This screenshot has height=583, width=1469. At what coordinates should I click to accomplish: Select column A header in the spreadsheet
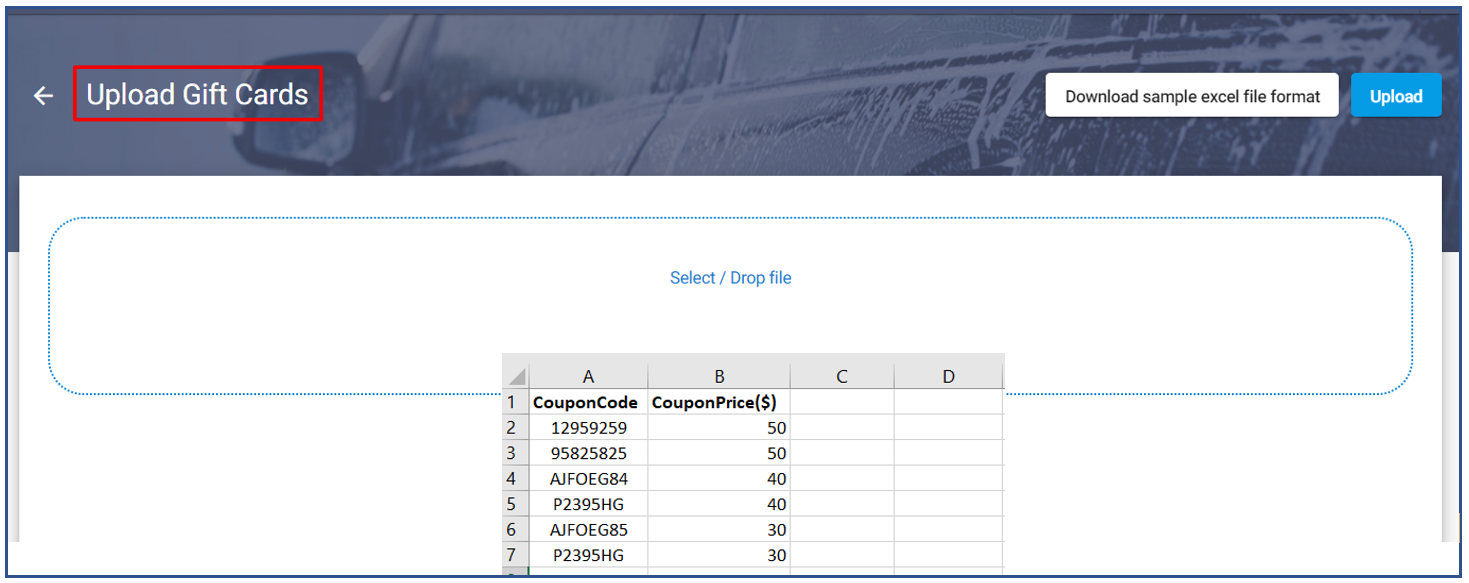[x=588, y=376]
